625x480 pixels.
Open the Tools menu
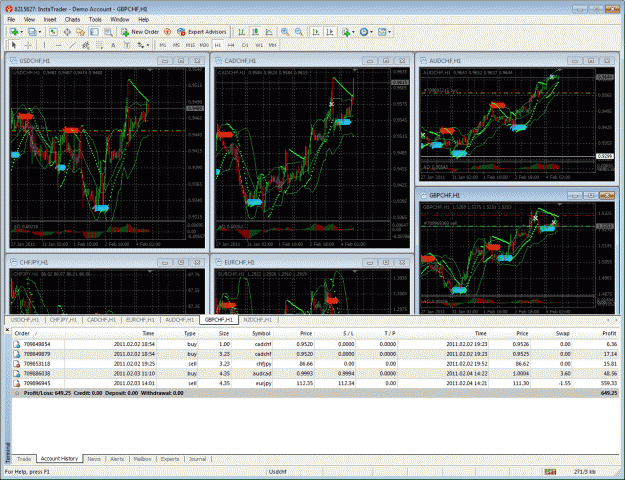tap(95, 19)
